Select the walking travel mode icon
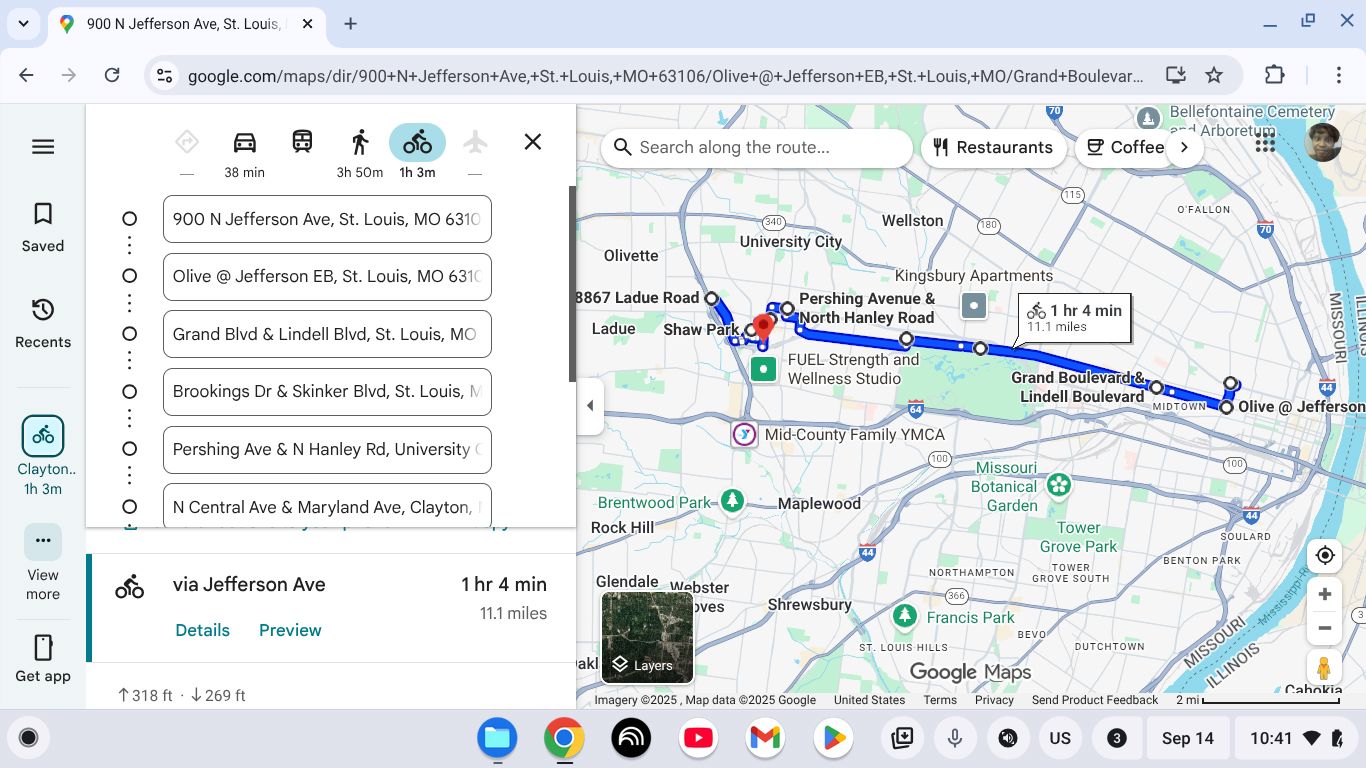The height and width of the screenshot is (768, 1366). [x=360, y=143]
